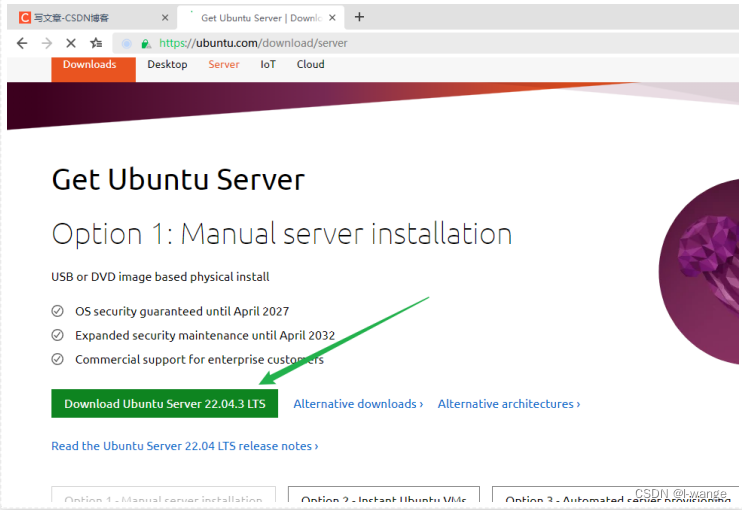Go to the Desktop downloads section
742x510 pixels.
[167, 64]
